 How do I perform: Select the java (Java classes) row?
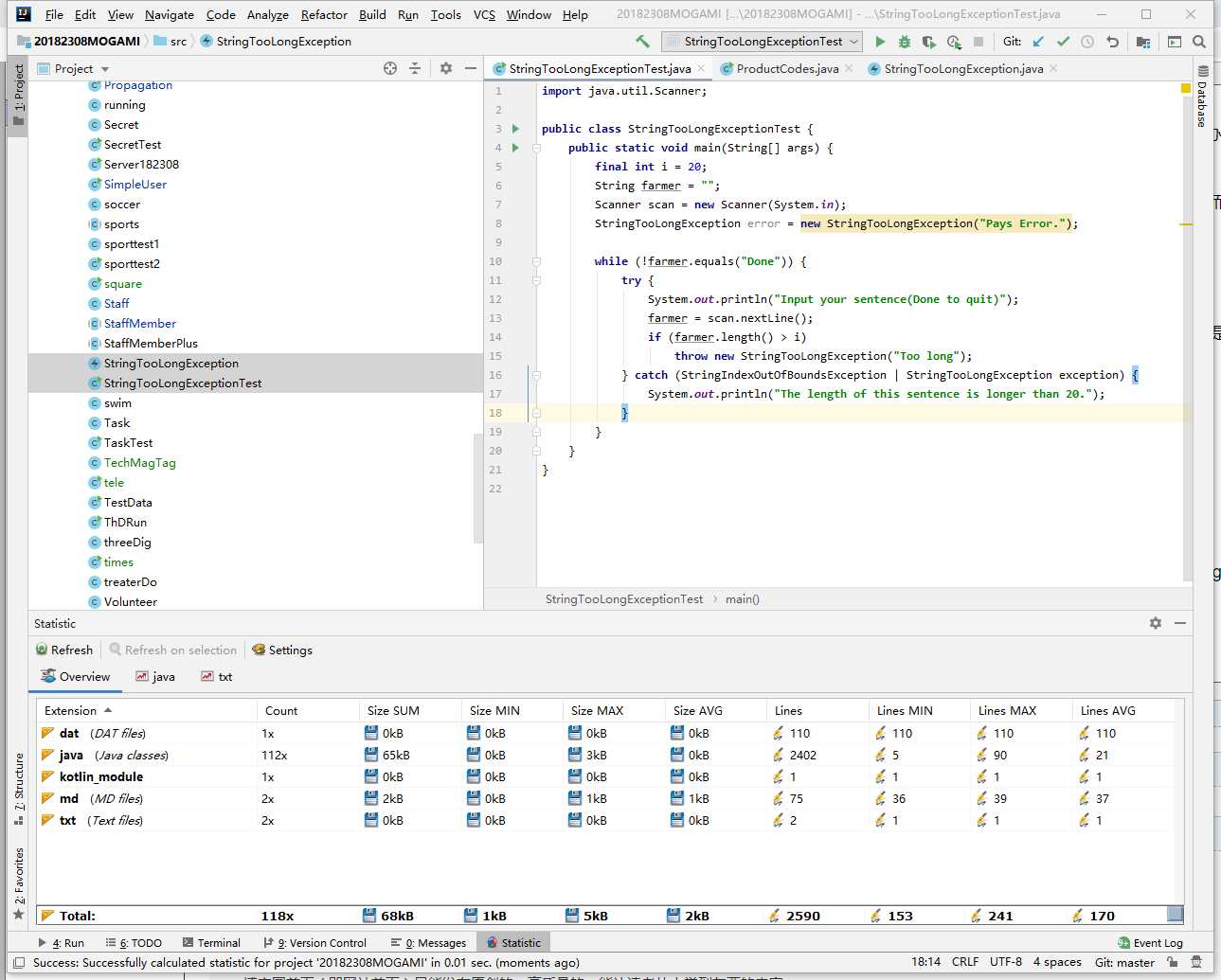pyautogui.click(x=606, y=755)
